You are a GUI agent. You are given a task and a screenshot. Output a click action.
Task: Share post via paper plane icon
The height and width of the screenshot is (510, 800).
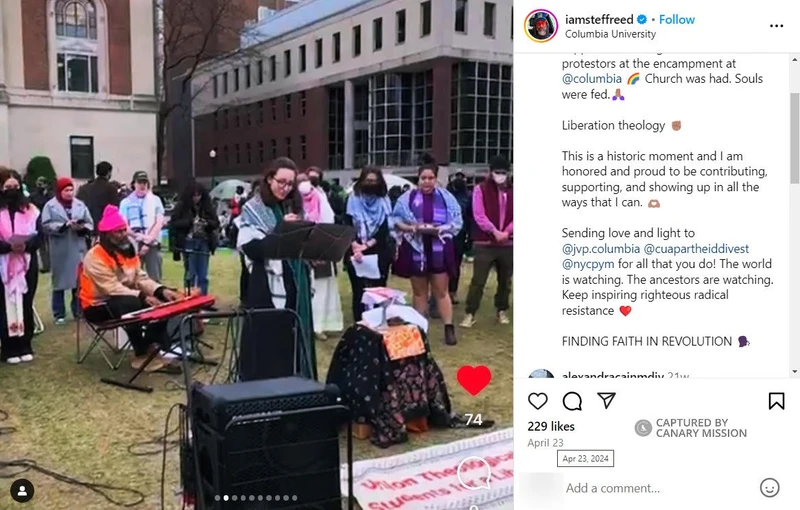[x=606, y=400]
